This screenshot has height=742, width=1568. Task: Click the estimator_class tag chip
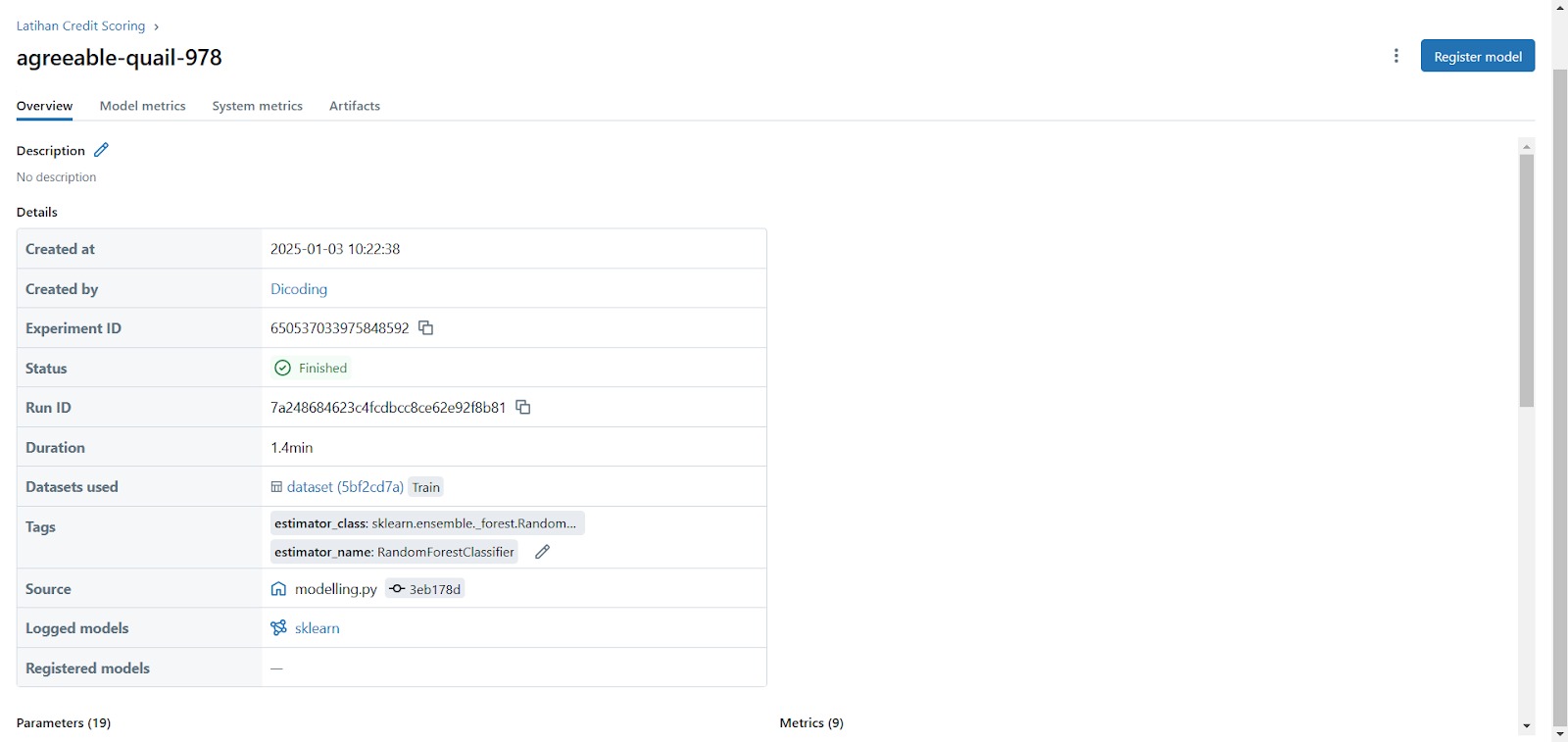tap(426, 523)
